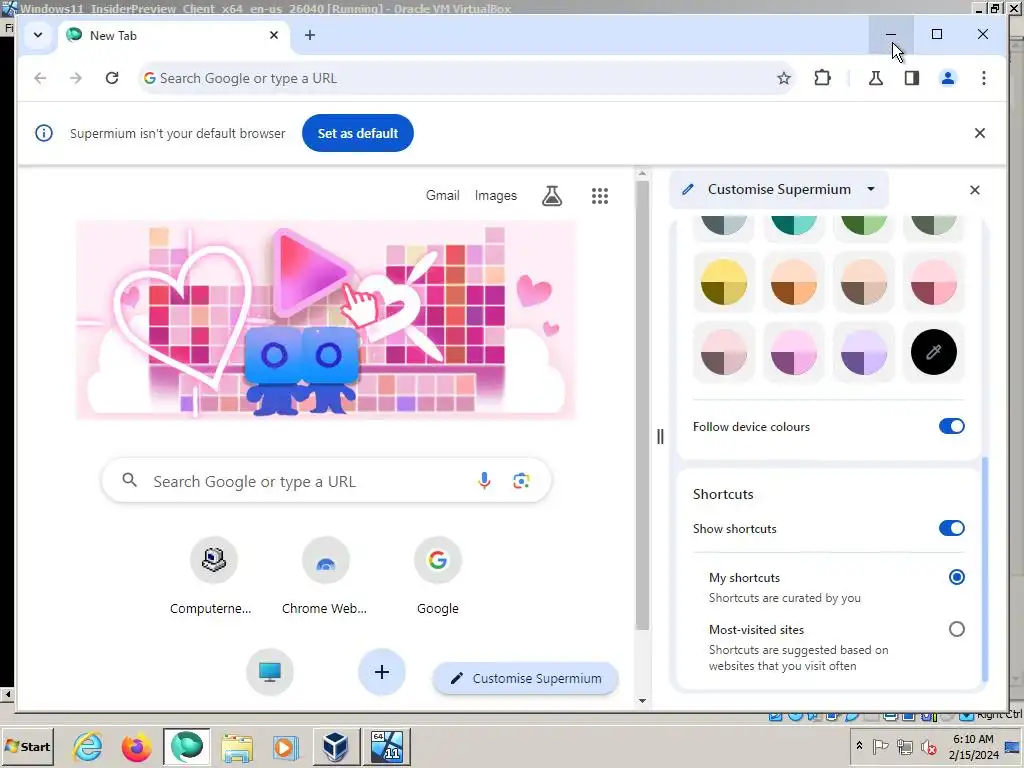1024x768 pixels.
Task: Add a new shortcut with plus tile
Action: click(382, 672)
